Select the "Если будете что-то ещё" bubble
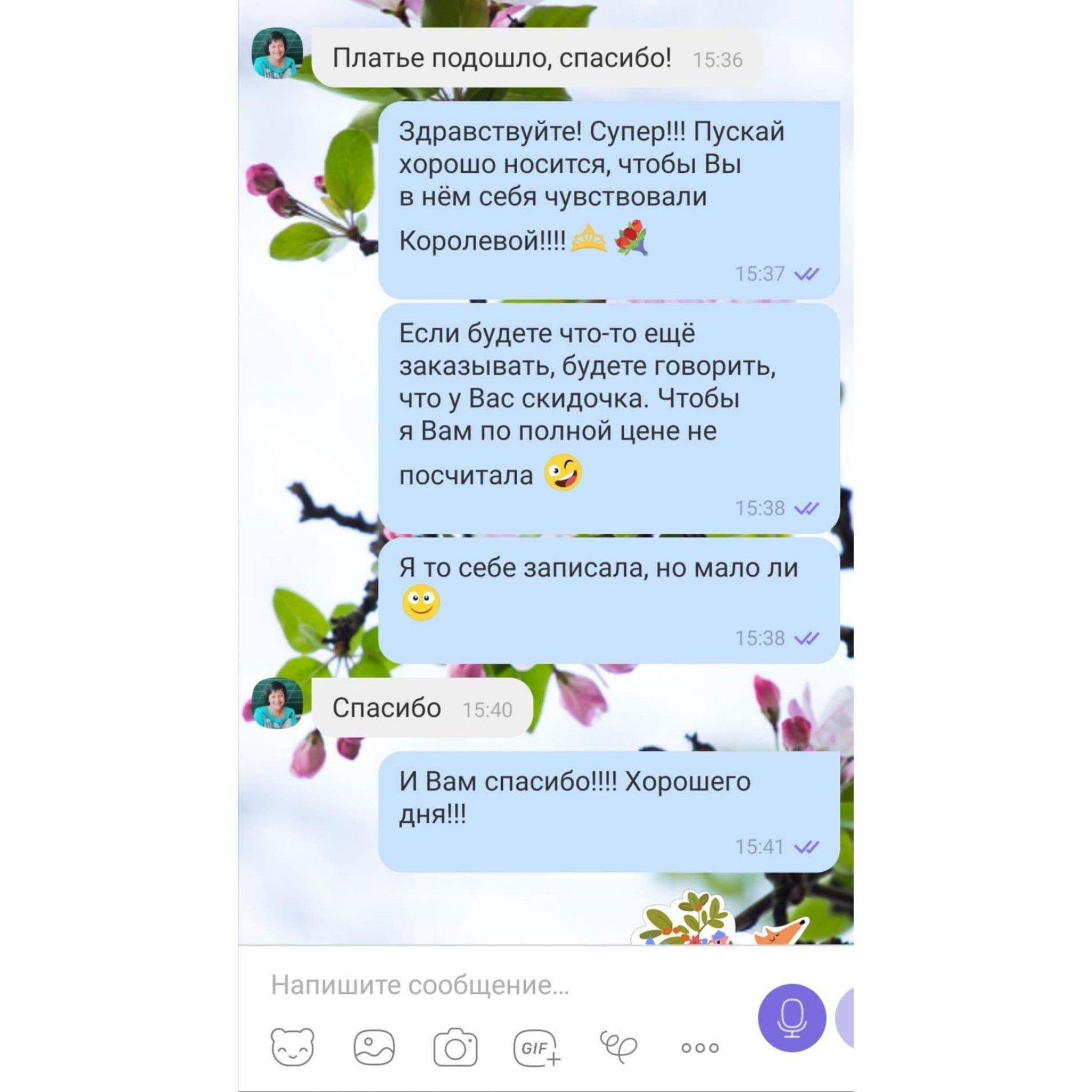This screenshot has width=1092, height=1092. point(609,418)
